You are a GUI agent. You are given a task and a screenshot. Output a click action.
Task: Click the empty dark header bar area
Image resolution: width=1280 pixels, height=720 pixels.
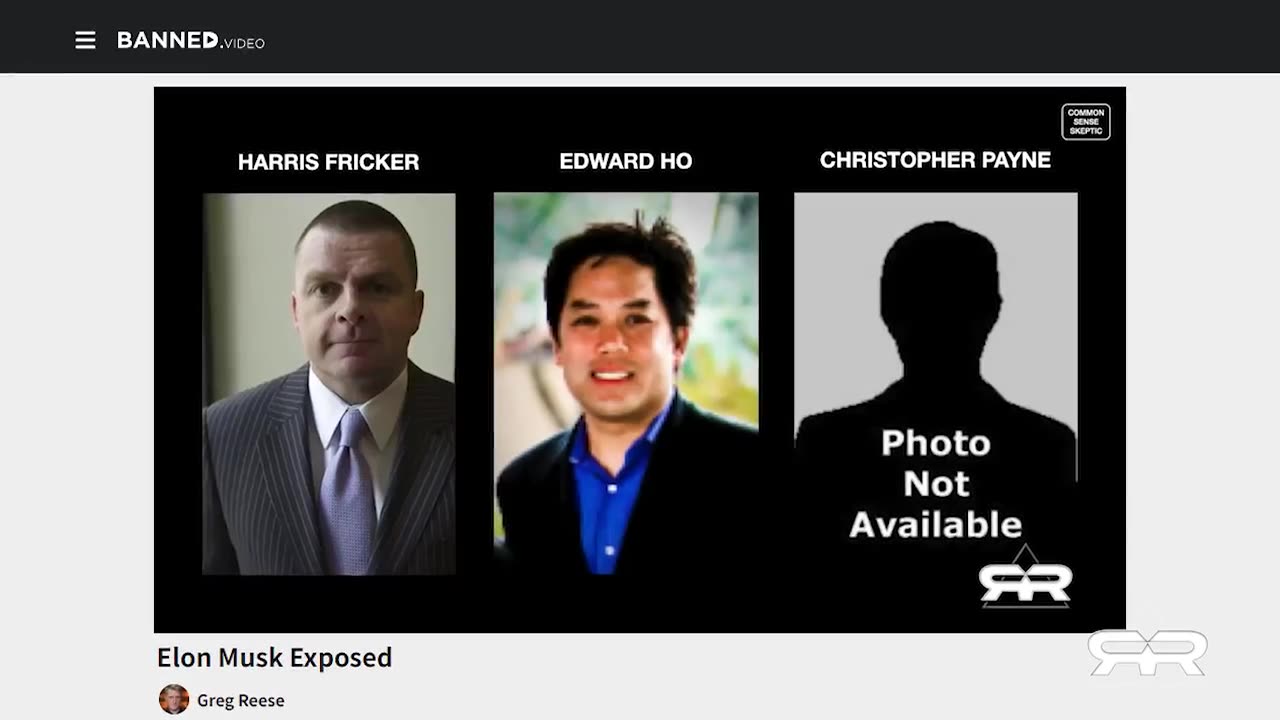click(760, 37)
